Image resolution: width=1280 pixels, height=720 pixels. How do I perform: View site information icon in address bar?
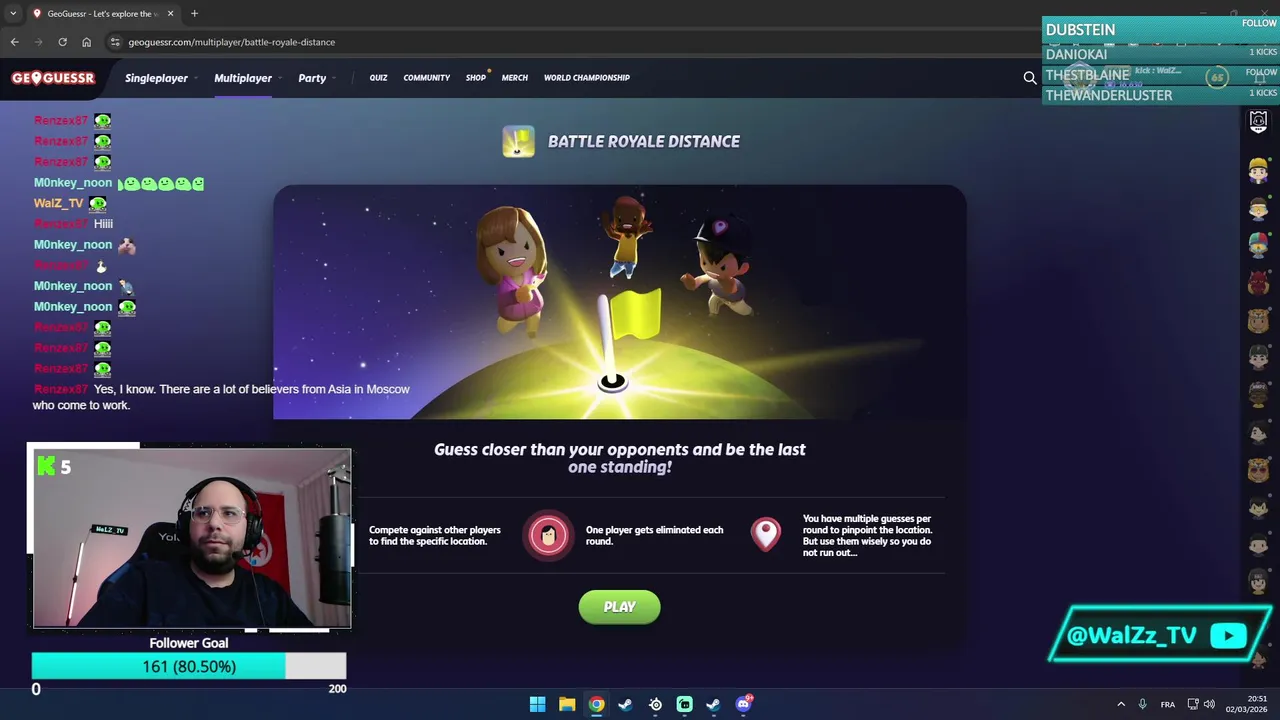pyautogui.click(x=115, y=42)
